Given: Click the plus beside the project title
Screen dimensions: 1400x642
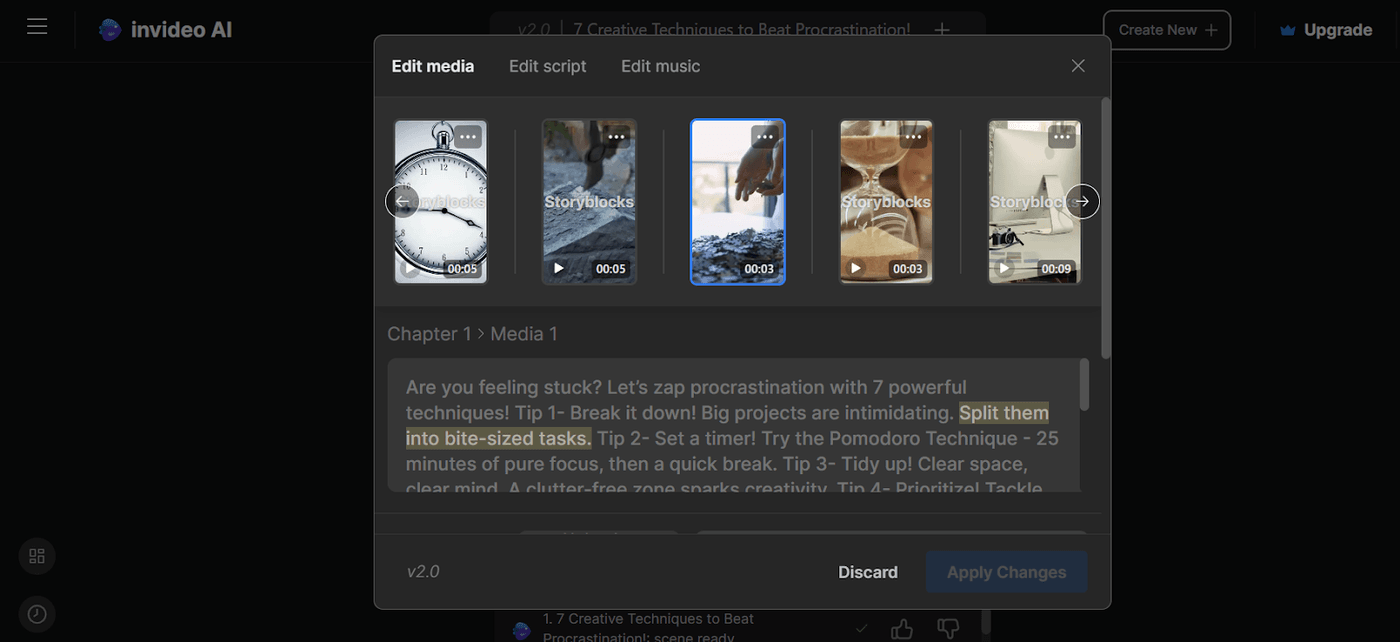Looking at the screenshot, I should 941,29.
